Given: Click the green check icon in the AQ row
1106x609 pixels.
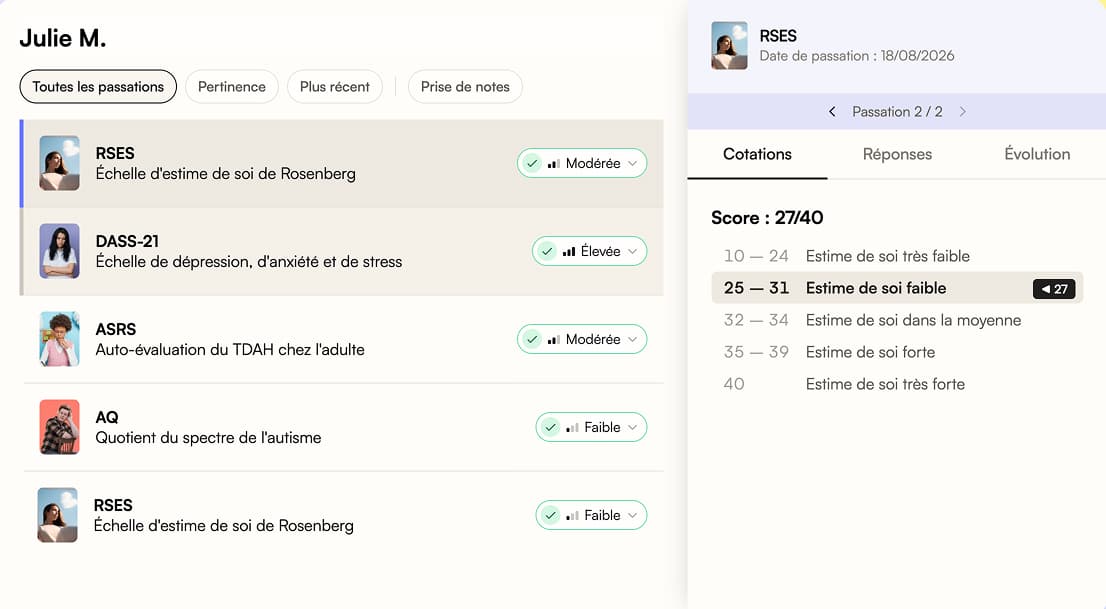Looking at the screenshot, I should 550,427.
